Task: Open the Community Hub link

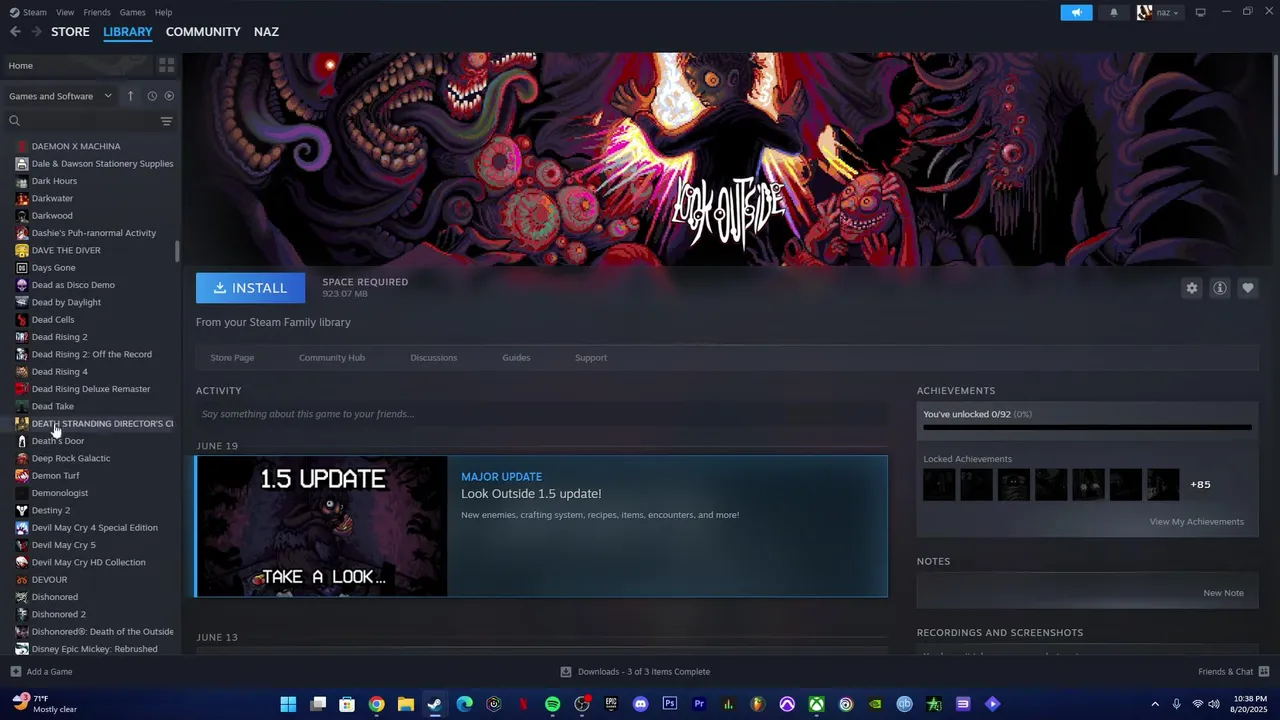Action: tap(332, 358)
